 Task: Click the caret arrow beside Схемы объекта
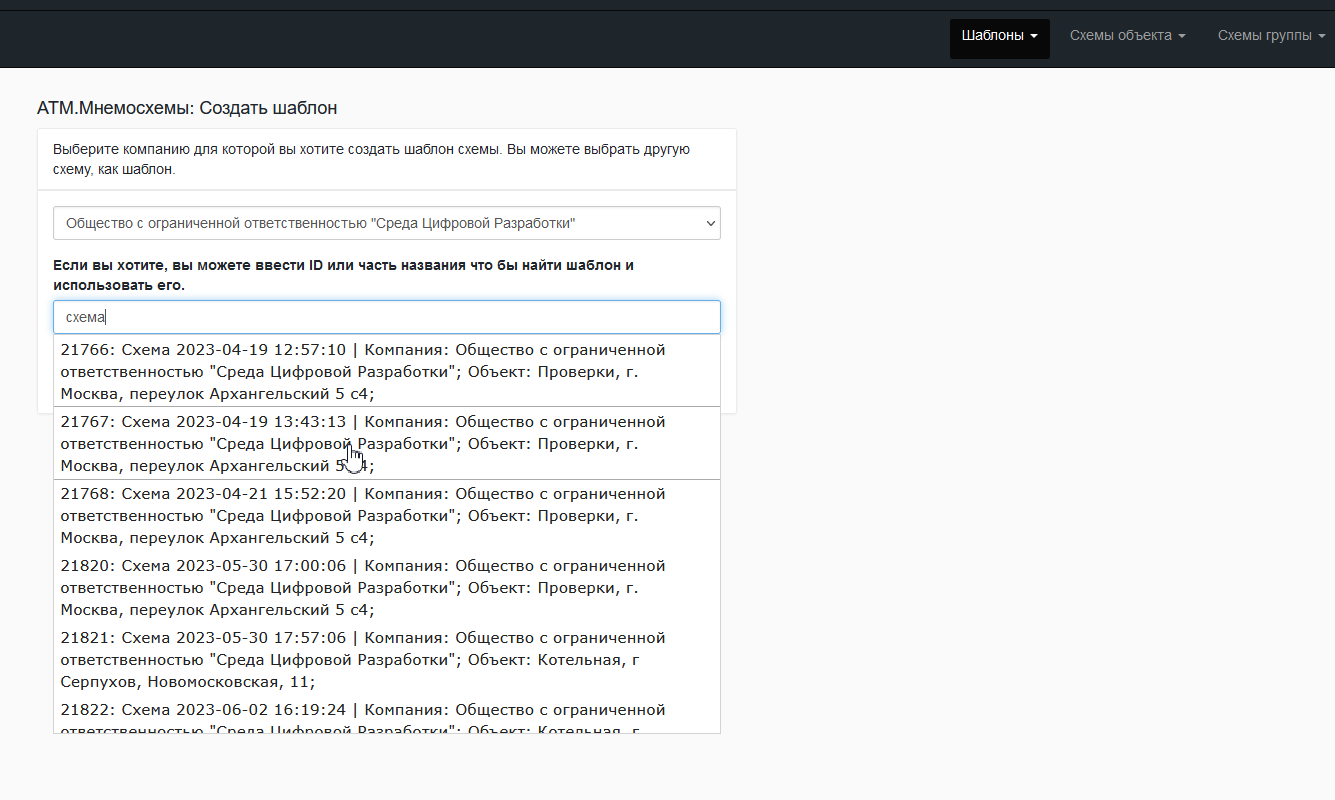(x=1182, y=37)
